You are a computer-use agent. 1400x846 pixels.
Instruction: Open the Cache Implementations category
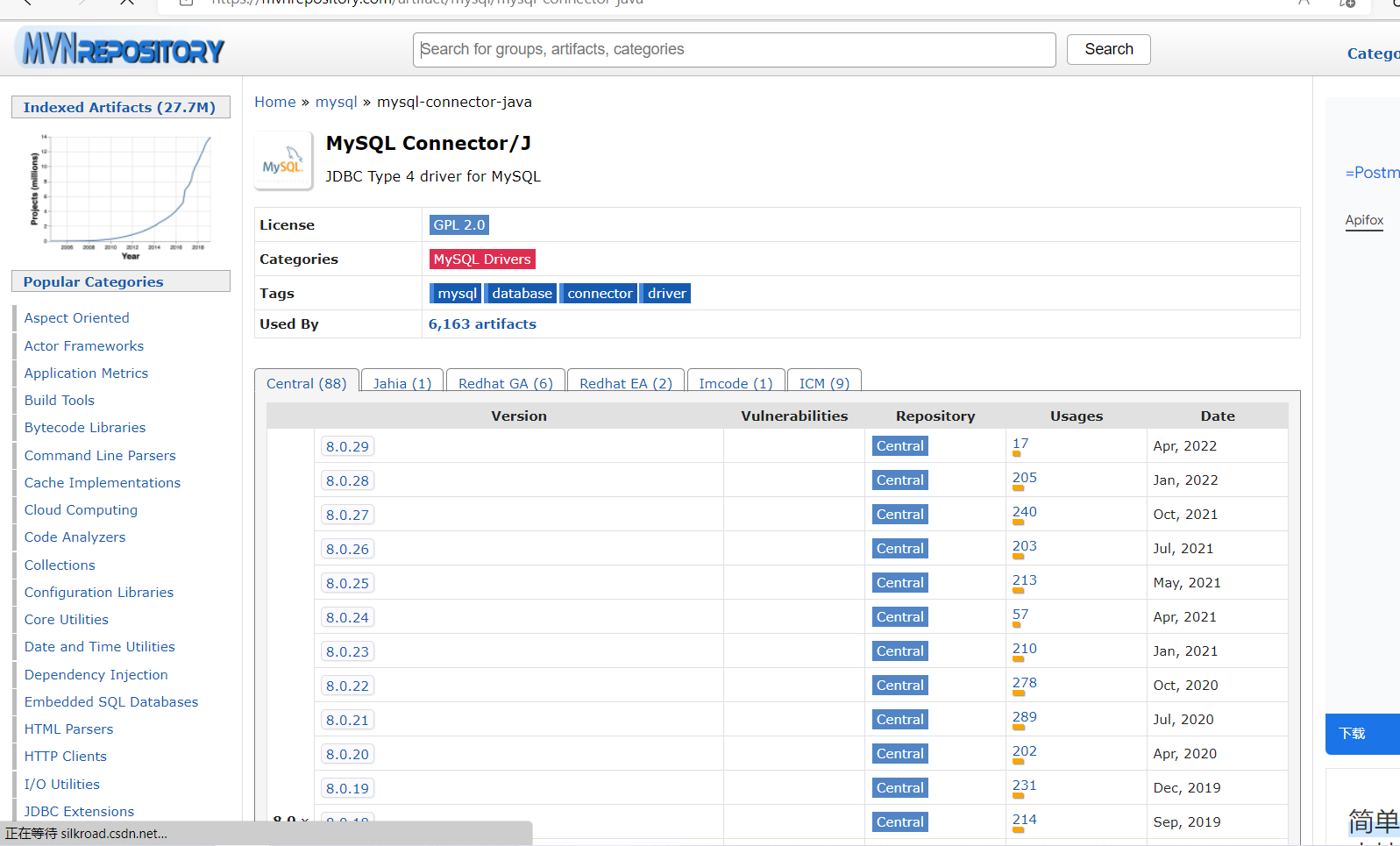click(103, 482)
